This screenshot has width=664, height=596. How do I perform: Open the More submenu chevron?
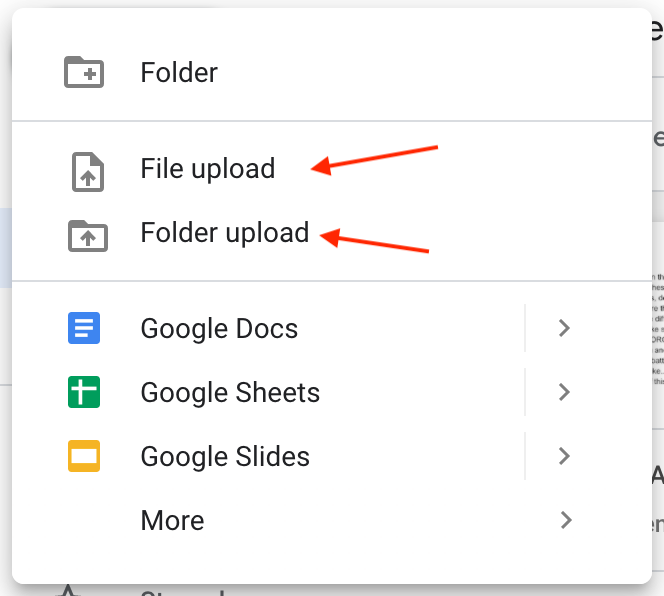566,520
